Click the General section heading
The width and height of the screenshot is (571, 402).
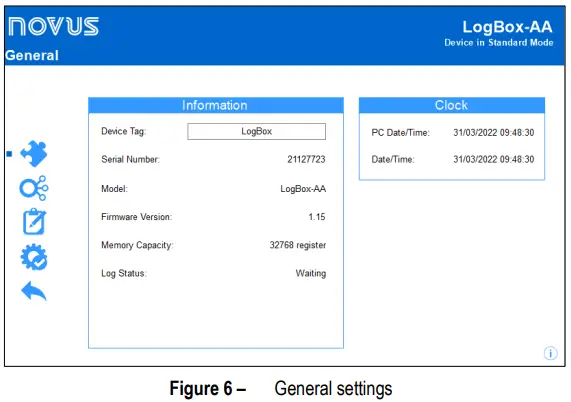[x=32, y=55]
